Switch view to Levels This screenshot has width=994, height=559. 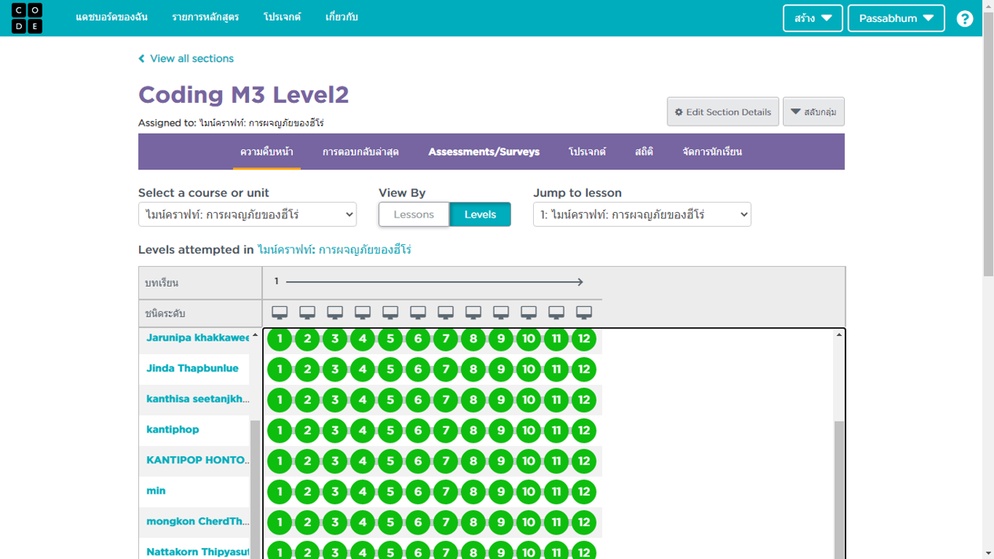(480, 214)
